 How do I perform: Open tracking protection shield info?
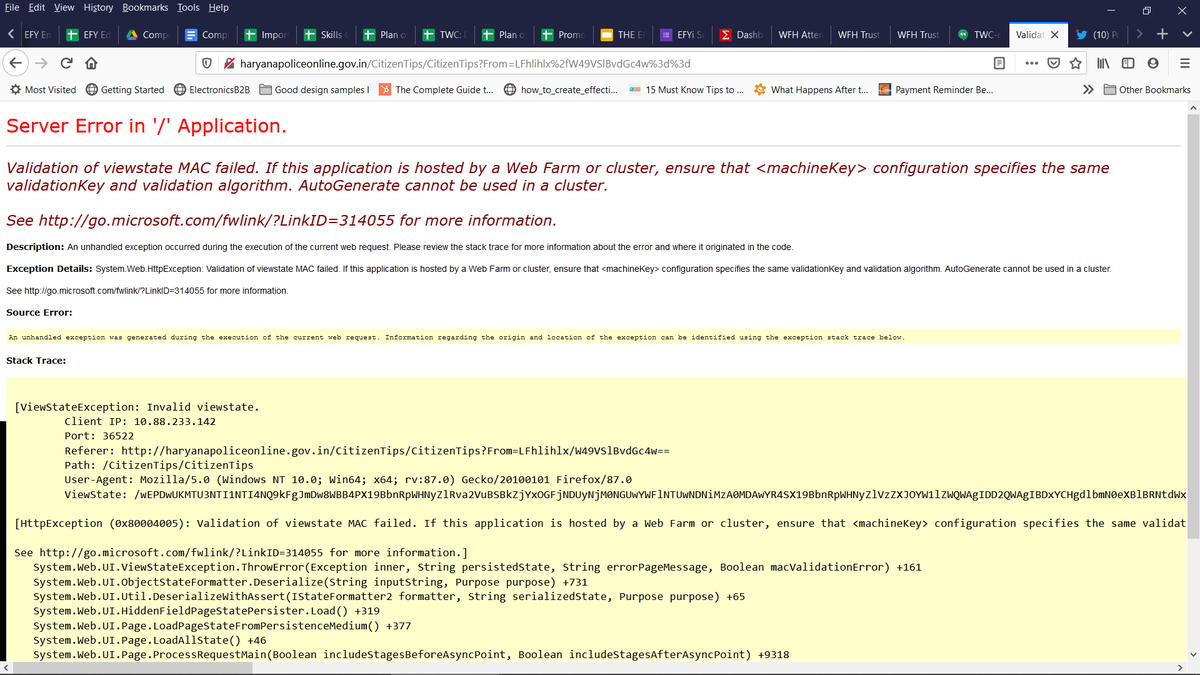tap(206, 63)
